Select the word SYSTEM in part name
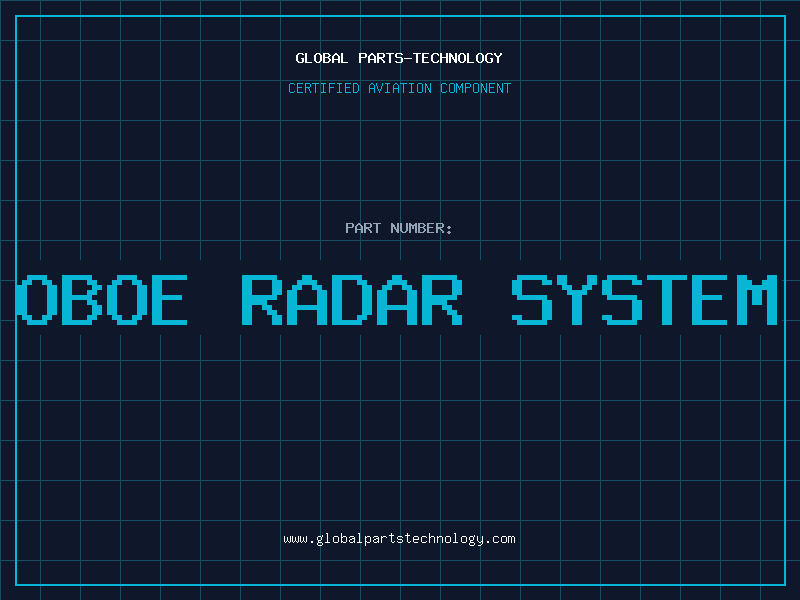Image resolution: width=800 pixels, height=600 pixels. (x=645, y=300)
